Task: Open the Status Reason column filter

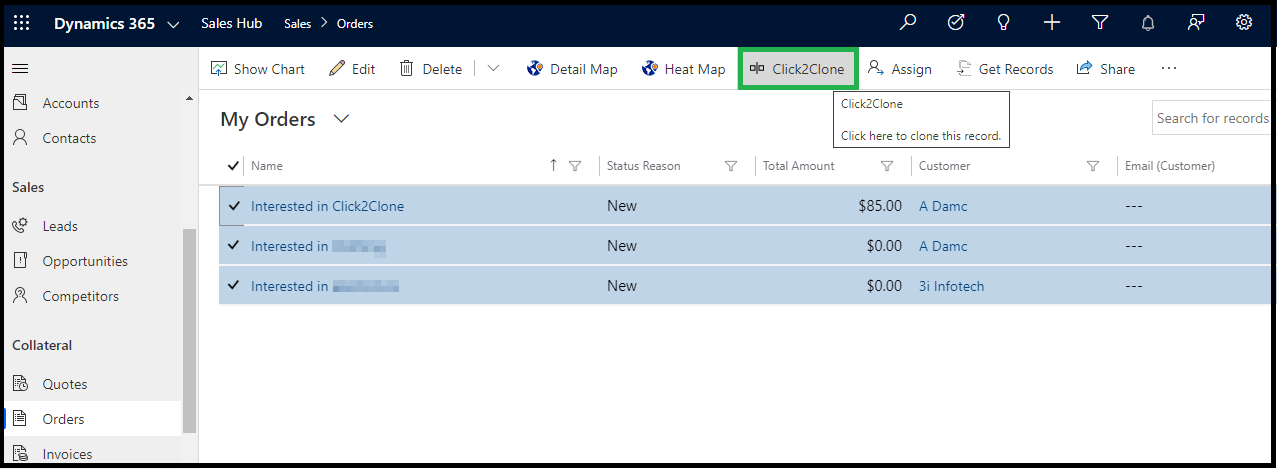Action: (x=731, y=166)
